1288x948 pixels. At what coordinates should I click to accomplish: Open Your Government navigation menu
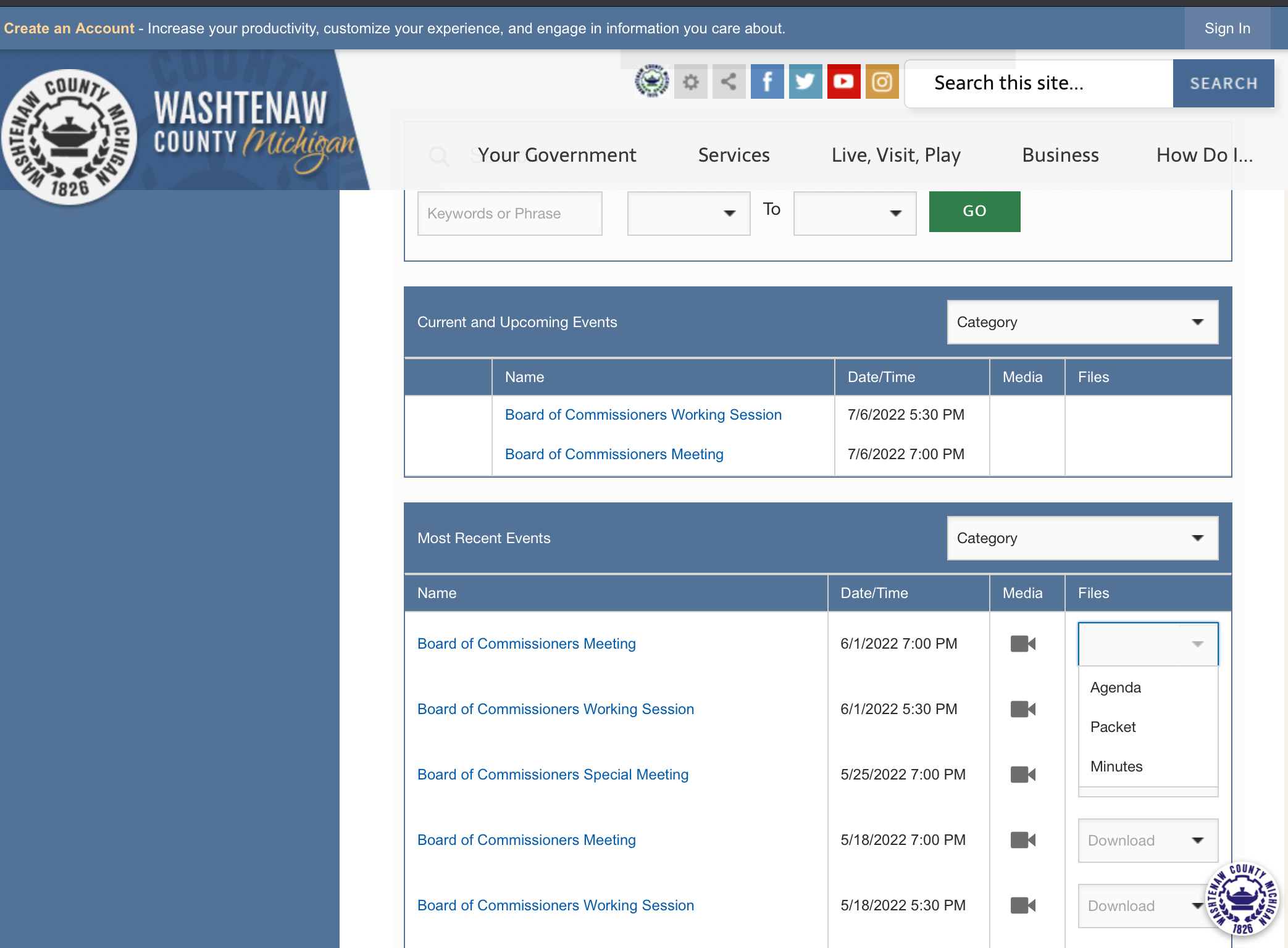(556, 155)
